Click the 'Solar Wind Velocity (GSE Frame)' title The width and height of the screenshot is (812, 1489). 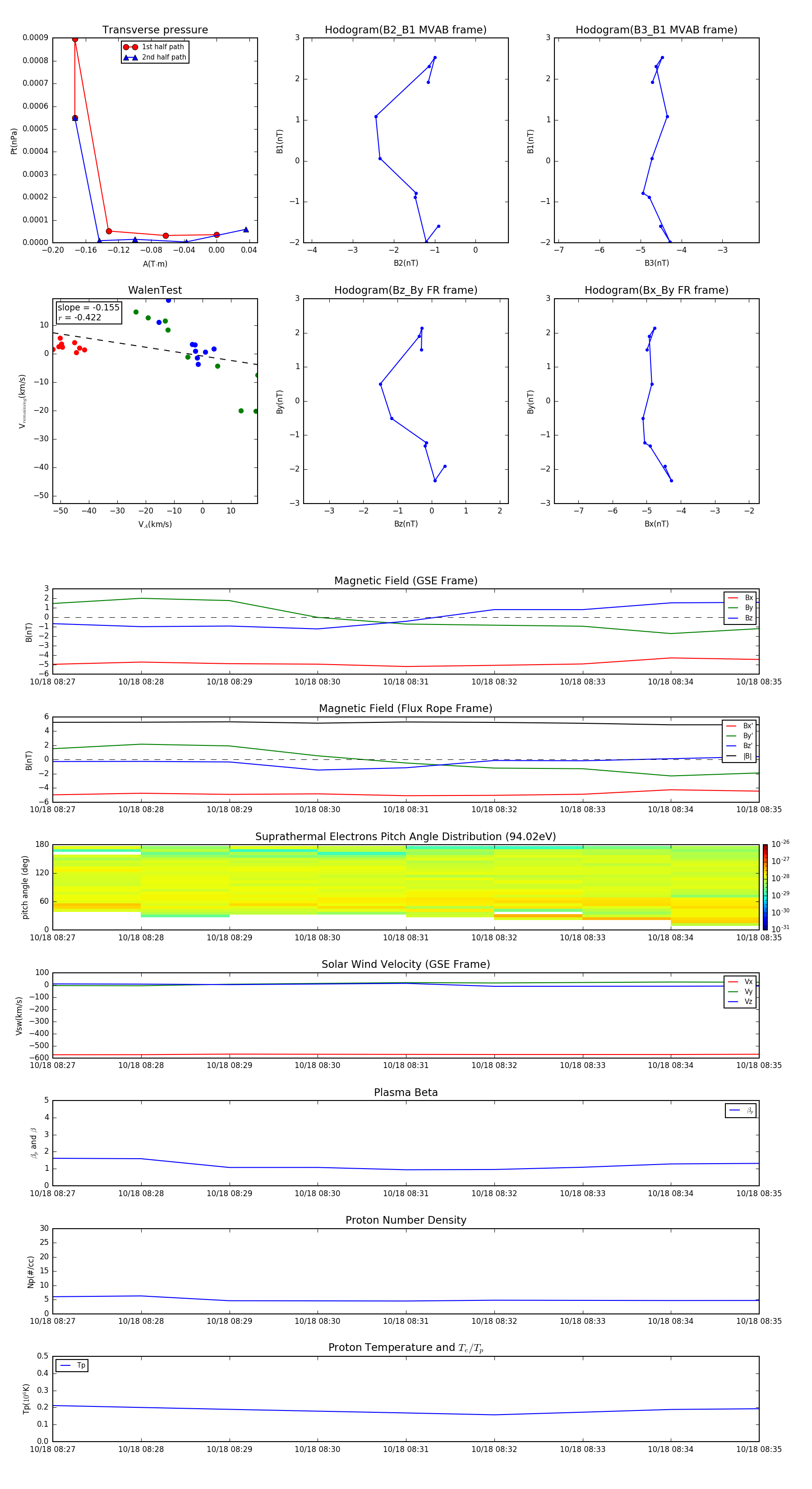pos(406,964)
